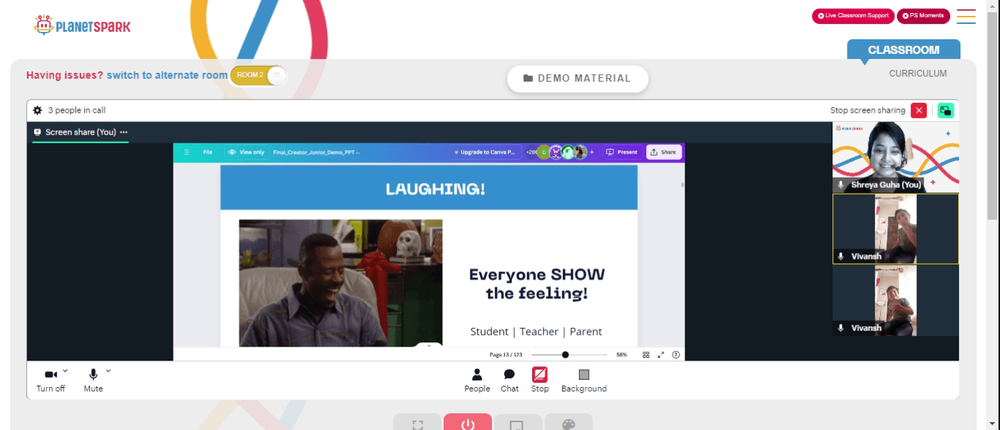This screenshot has width=1000, height=430.
Task: Open DEMO MATERIAL folder button
Action: click(578, 78)
